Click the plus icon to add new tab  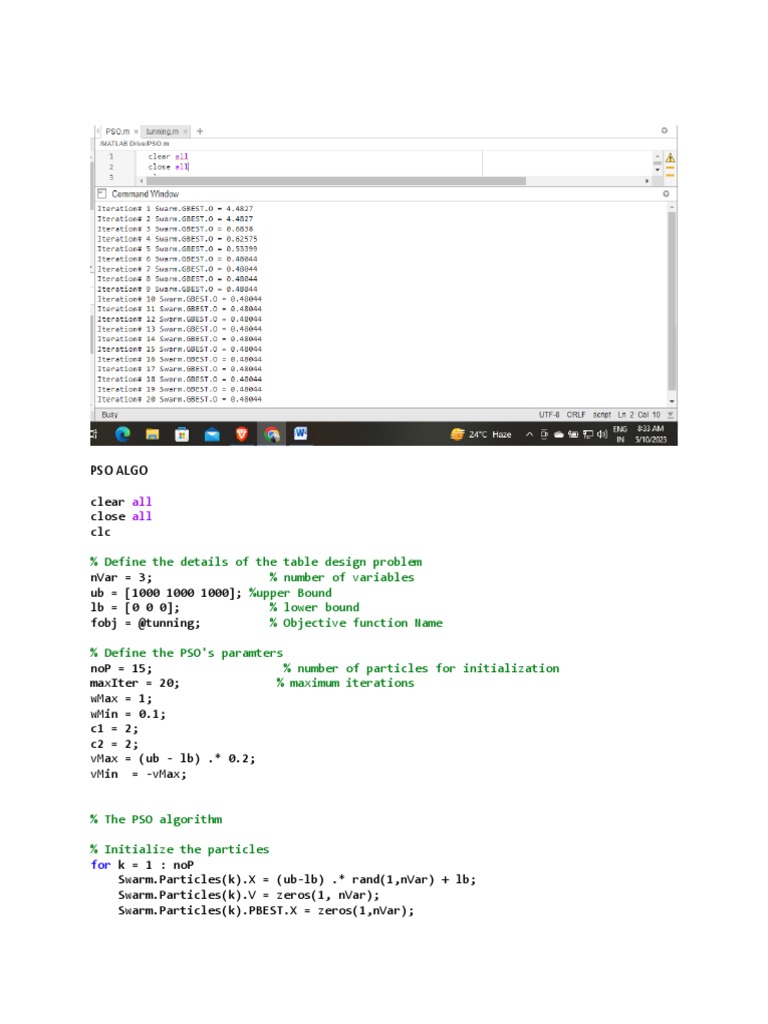(x=199, y=131)
